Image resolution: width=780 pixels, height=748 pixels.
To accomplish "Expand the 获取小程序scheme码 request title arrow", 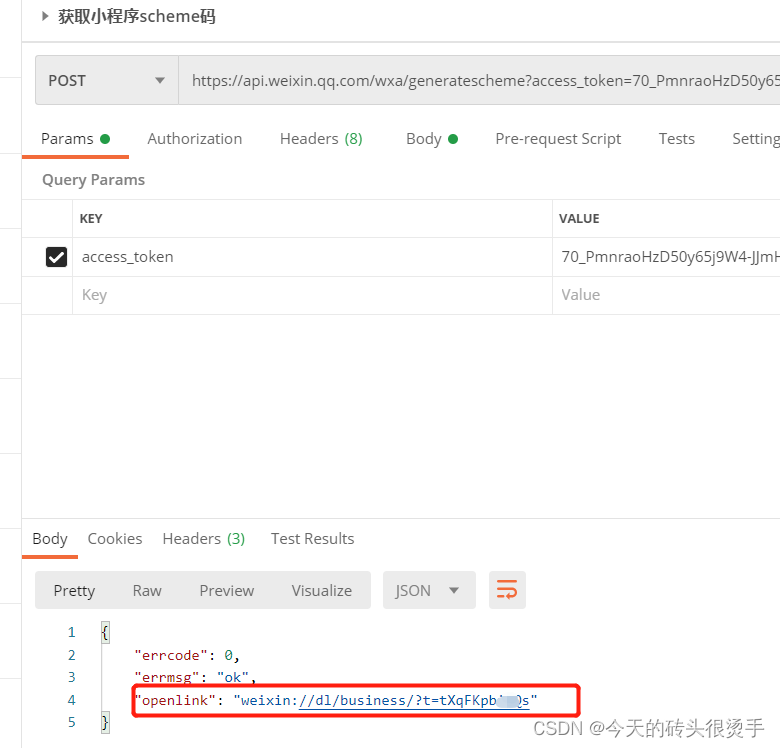I will [x=45, y=16].
